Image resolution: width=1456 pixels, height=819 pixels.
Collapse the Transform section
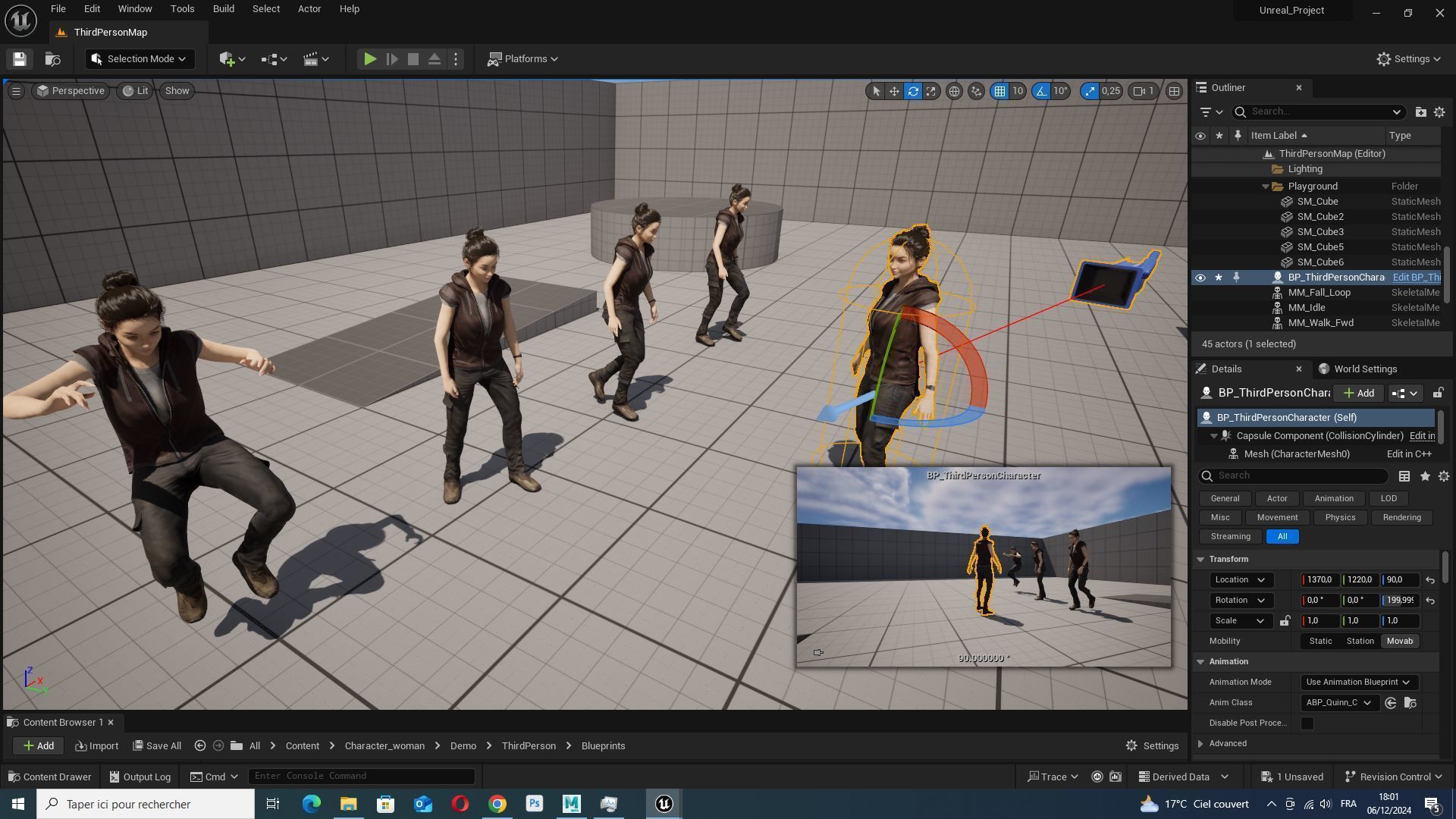(1200, 560)
